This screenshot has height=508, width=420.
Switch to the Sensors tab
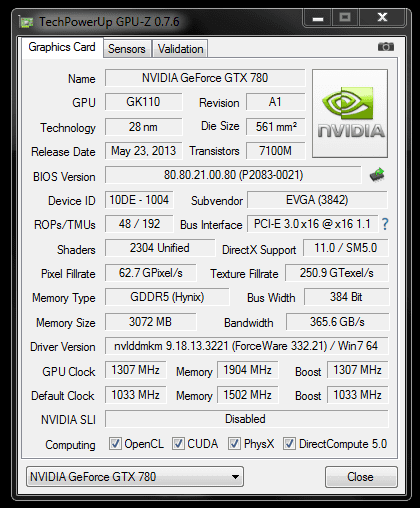coord(127,49)
